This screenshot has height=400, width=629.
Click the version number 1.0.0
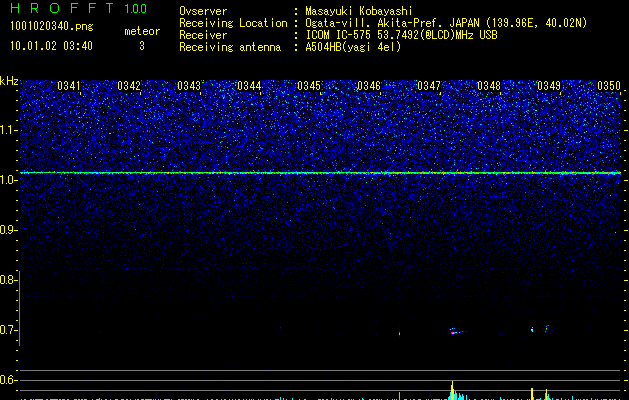coord(136,9)
